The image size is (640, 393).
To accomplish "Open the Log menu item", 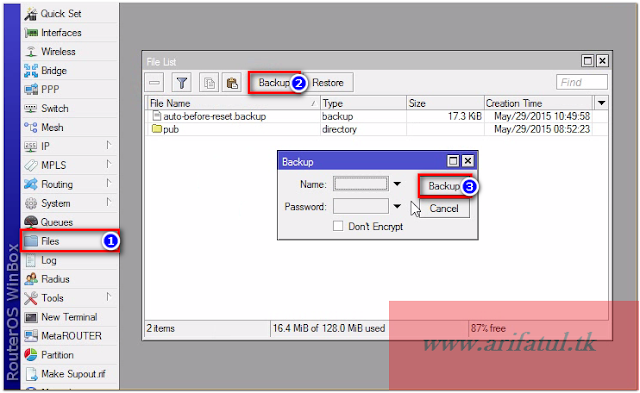I will tap(69, 260).
